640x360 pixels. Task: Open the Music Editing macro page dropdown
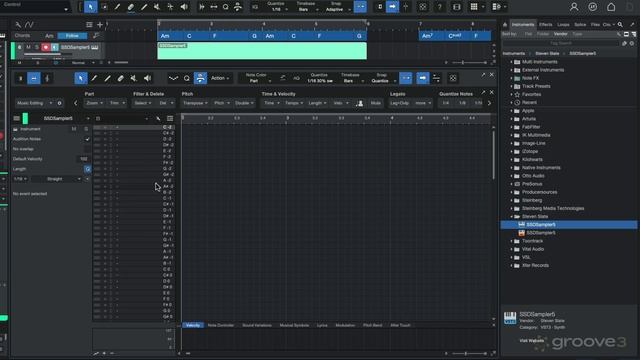pyautogui.click(x=34, y=103)
